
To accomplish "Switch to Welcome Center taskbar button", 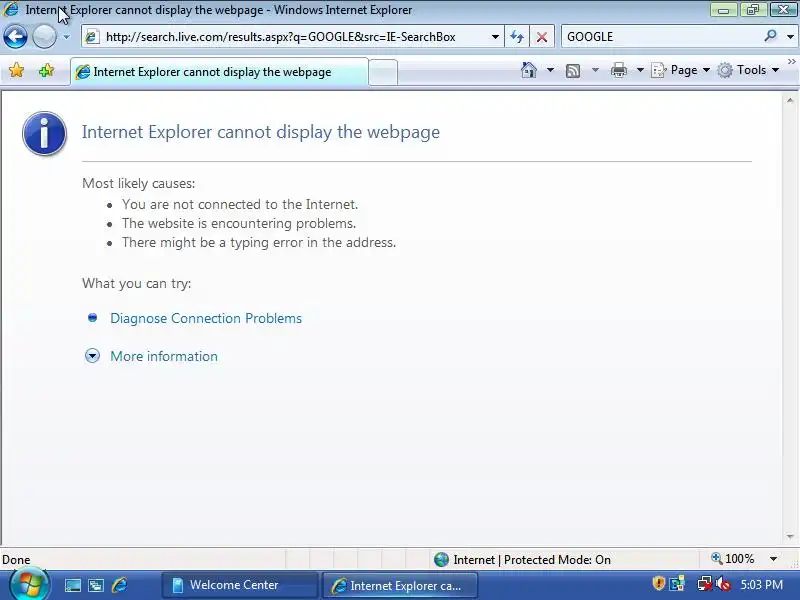I will tap(240, 585).
